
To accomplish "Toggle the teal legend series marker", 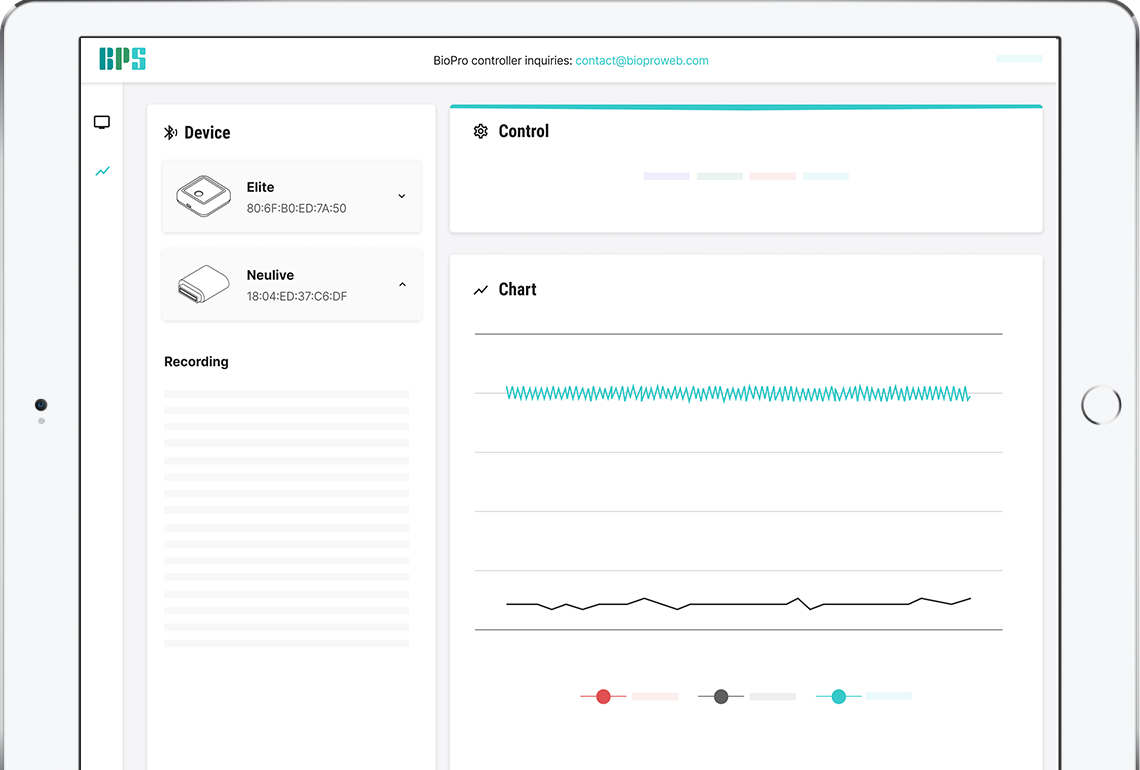I will [838, 697].
